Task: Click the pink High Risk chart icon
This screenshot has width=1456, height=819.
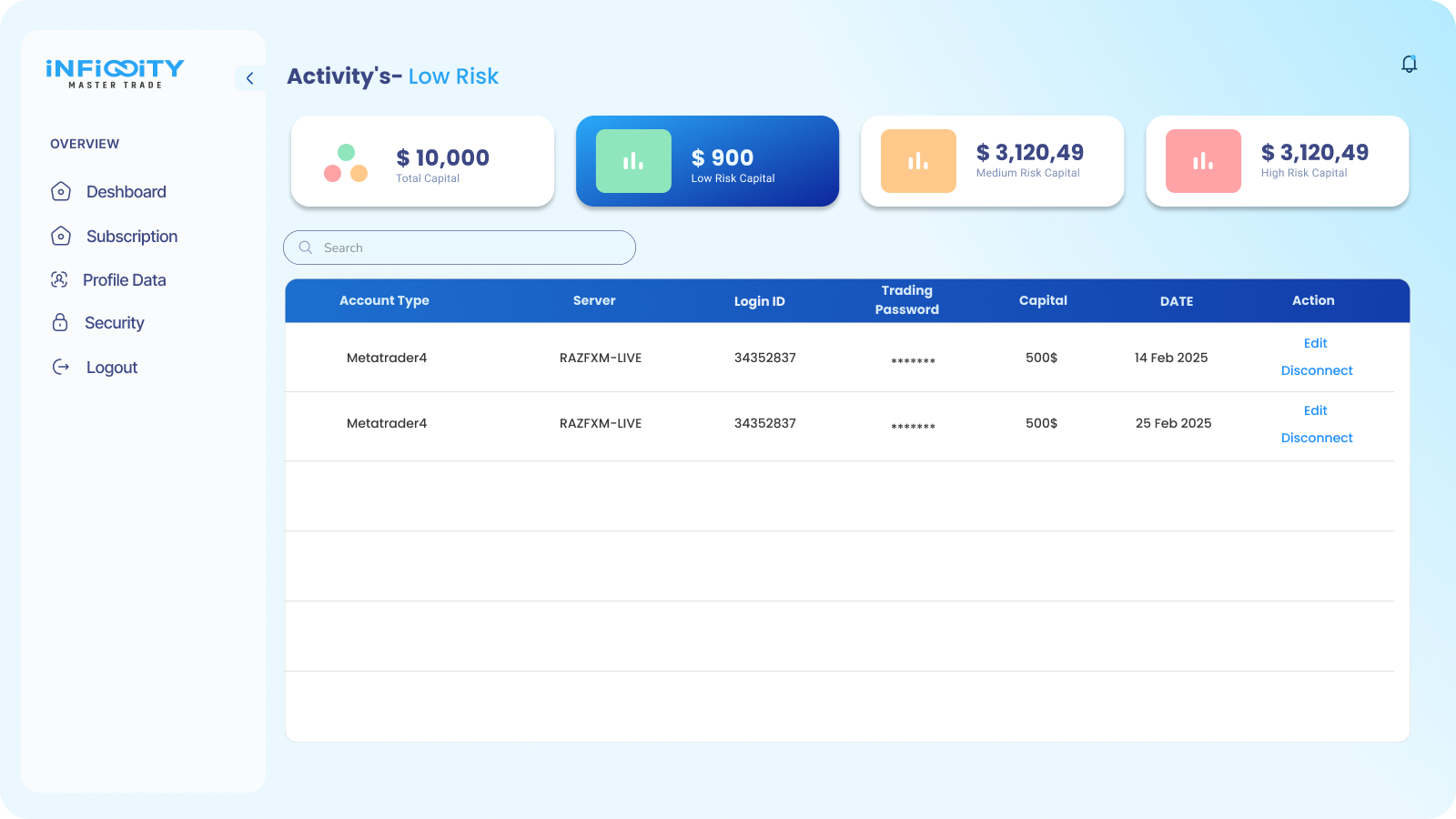Action: 1203,161
